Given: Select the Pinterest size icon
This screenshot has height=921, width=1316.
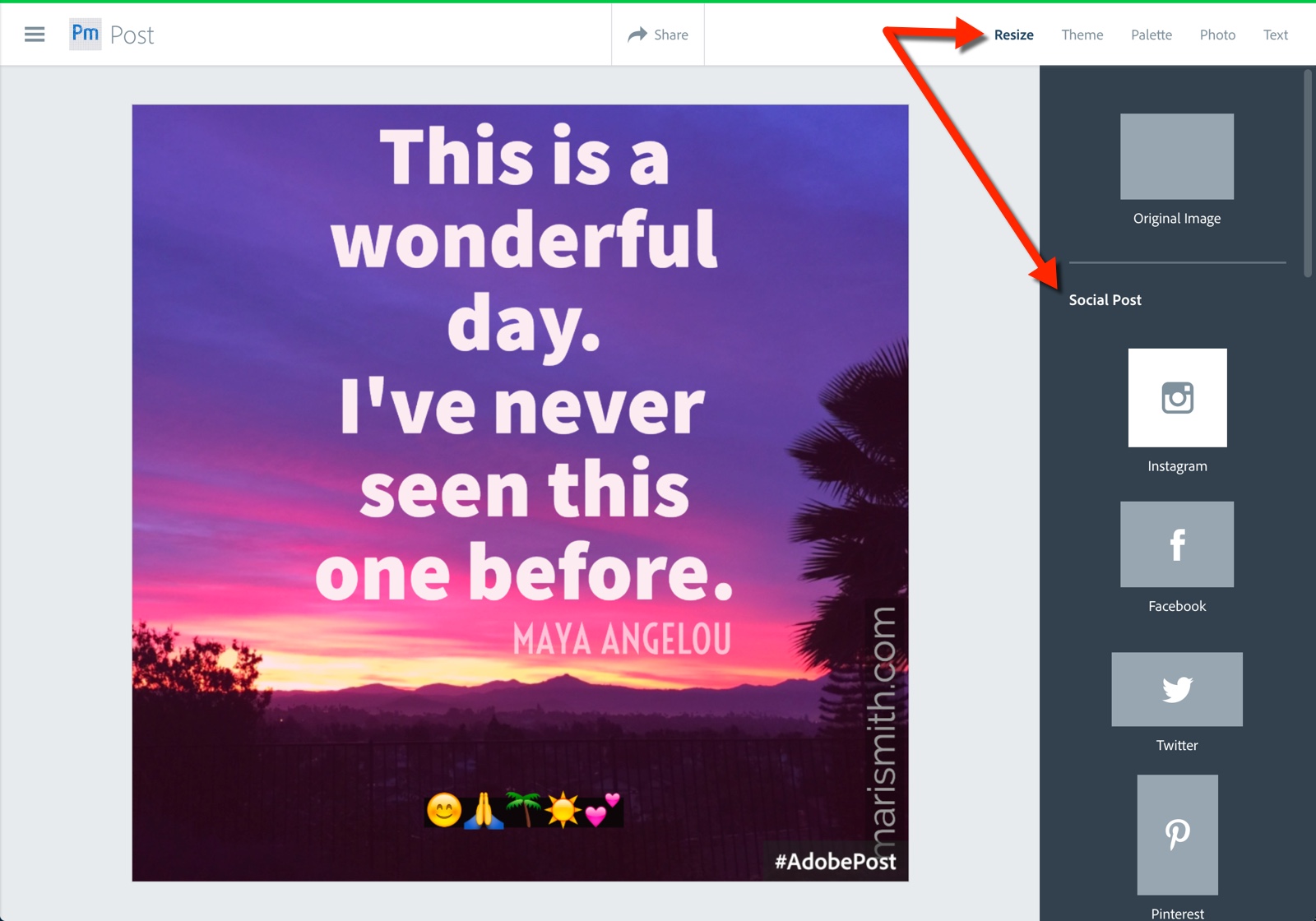Looking at the screenshot, I should pyautogui.click(x=1177, y=835).
